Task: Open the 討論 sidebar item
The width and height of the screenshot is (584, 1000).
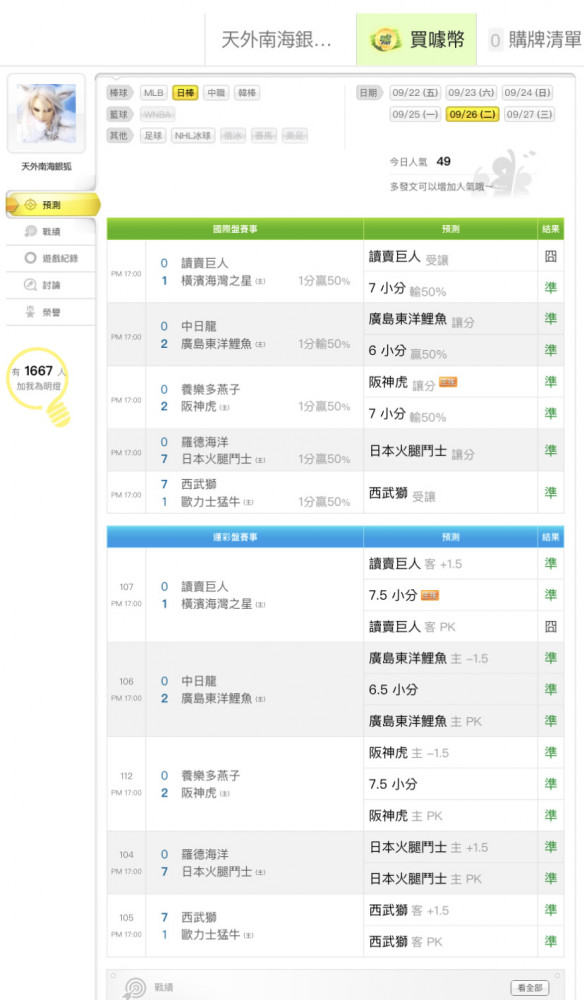Action: point(51,285)
